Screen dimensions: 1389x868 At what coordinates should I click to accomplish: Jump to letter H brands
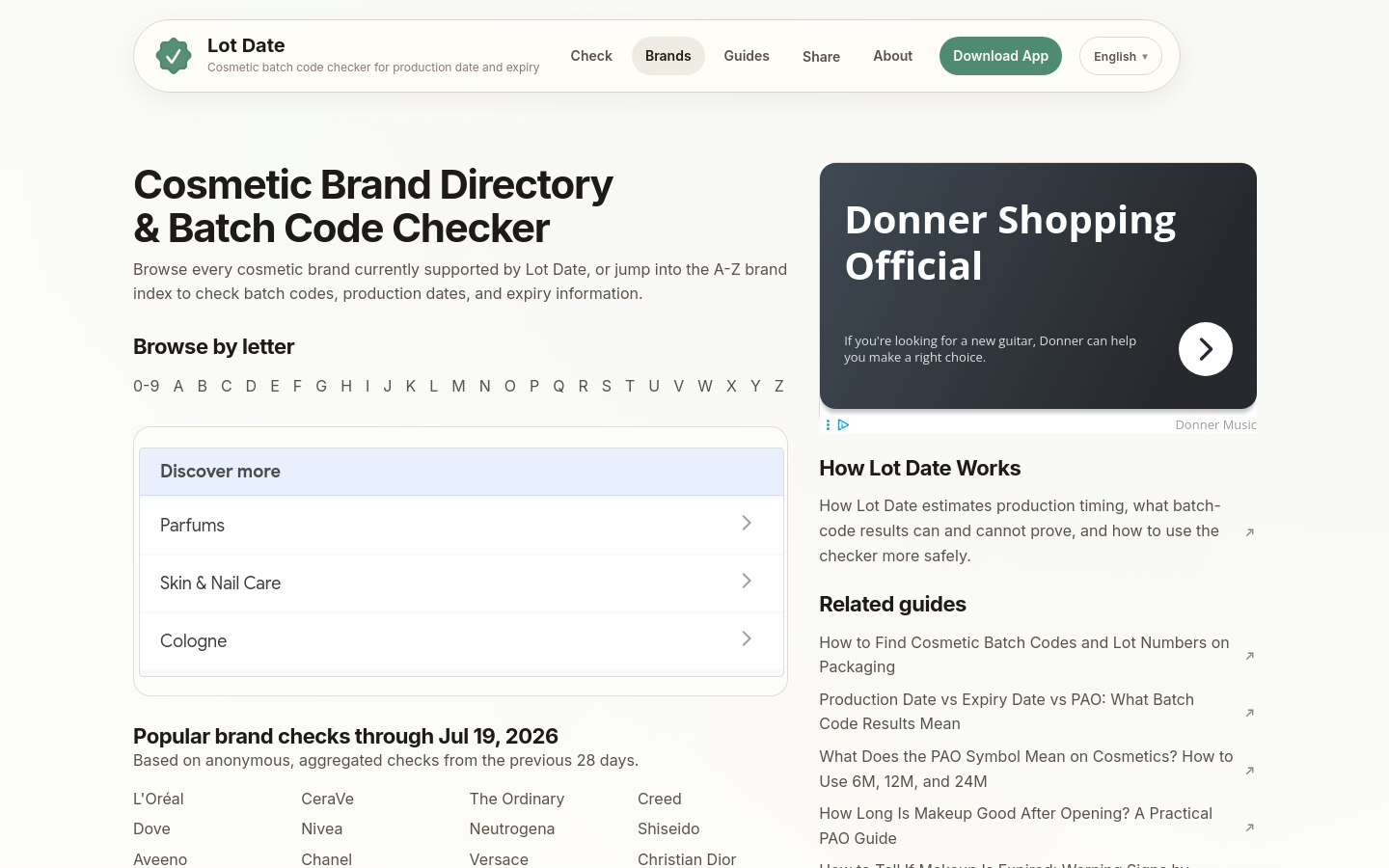point(346,386)
